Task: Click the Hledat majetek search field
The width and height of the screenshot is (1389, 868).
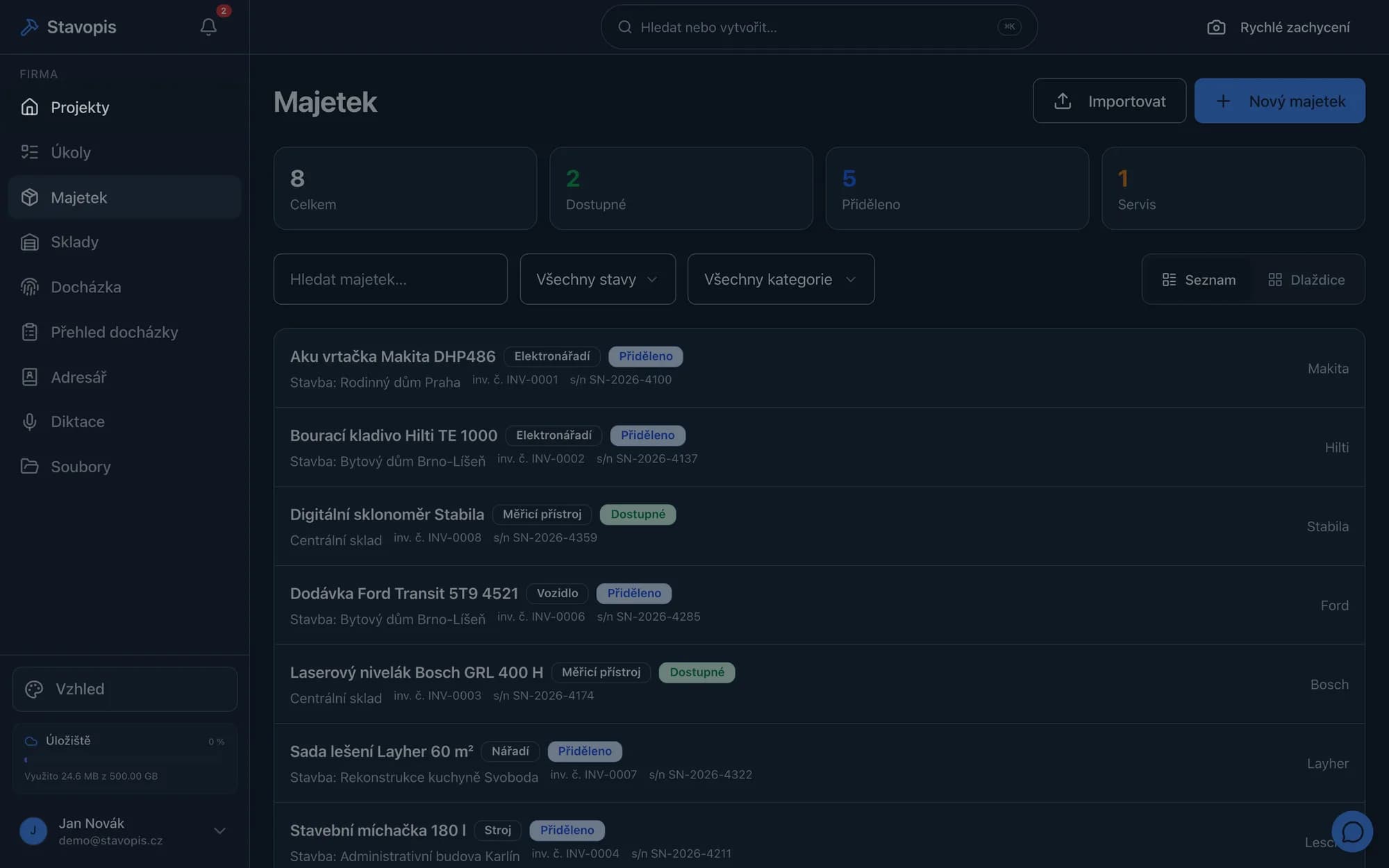Action: [390, 279]
